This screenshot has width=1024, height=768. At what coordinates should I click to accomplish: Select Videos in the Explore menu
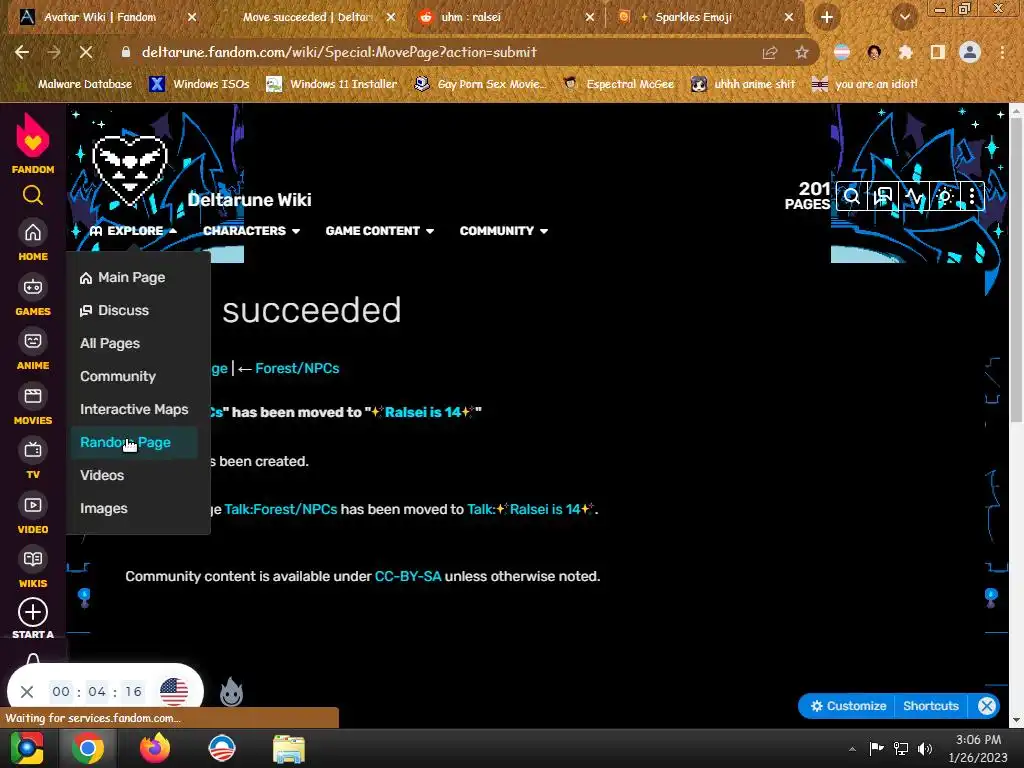pos(102,475)
